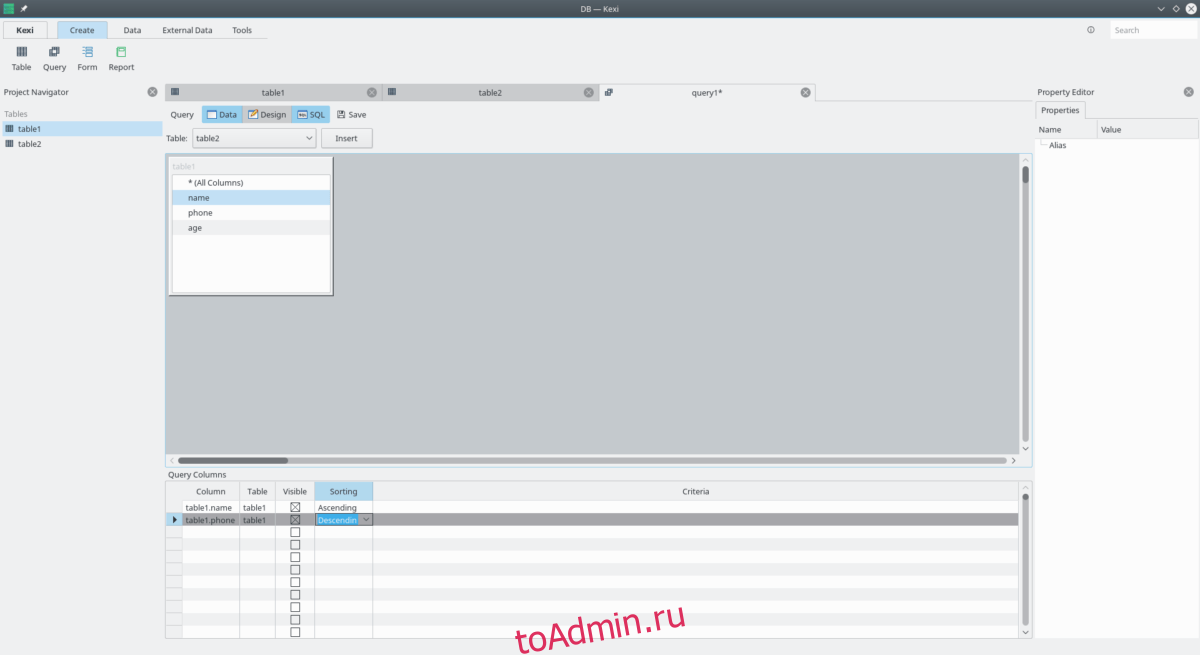Select table2 in Project Navigator
Screen dimensions: 1200x655
(x=82, y=144)
